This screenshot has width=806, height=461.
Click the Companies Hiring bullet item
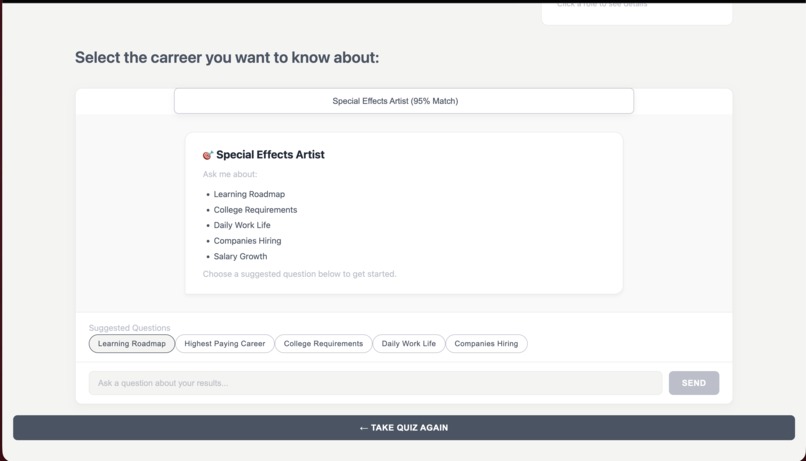click(x=247, y=241)
